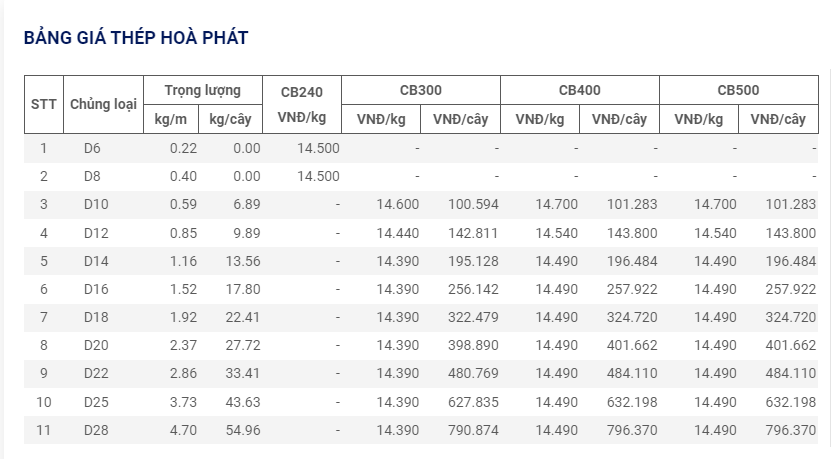Image resolution: width=831 pixels, height=459 pixels.
Task: Click the kg/m sub-header
Action: pyautogui.click(x=171, y=119)
